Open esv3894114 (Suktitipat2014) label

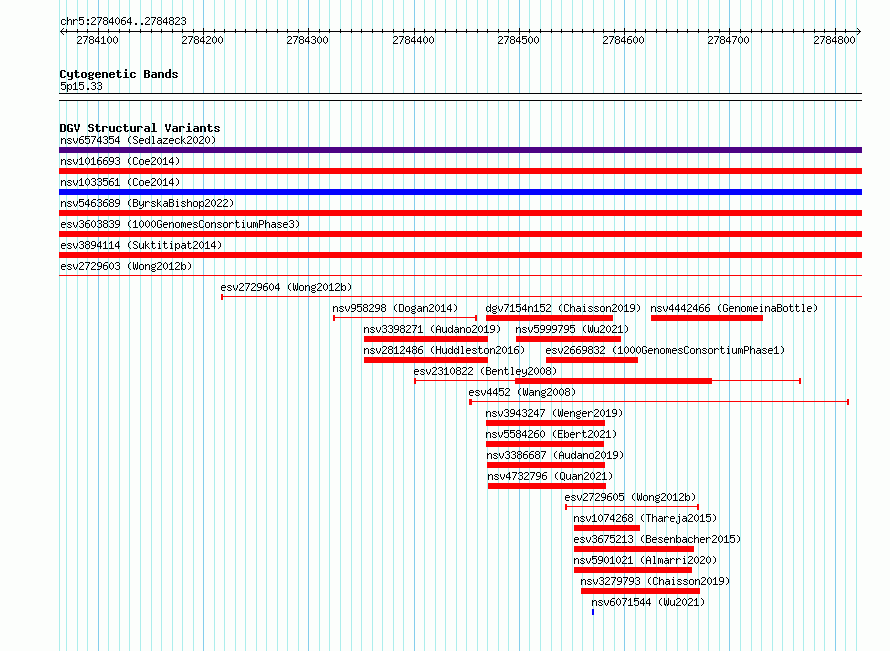pyautogui.click(x=141, y=245)
